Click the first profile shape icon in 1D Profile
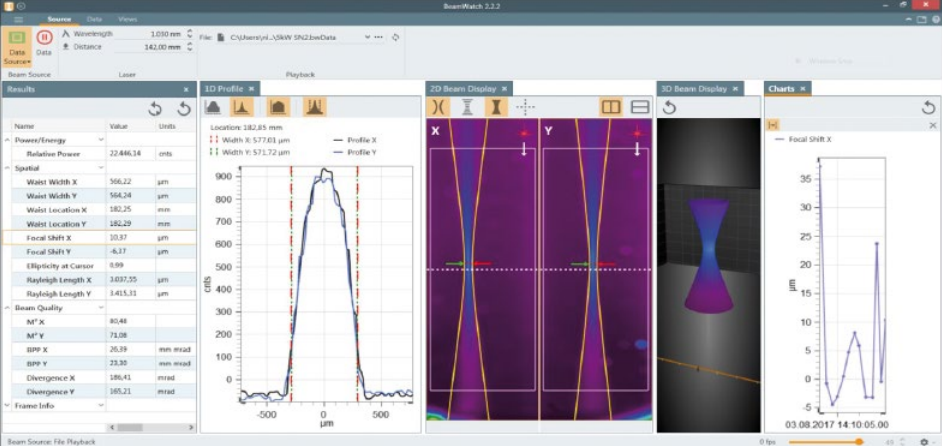 pyautogui.click(x=213, y=107)
